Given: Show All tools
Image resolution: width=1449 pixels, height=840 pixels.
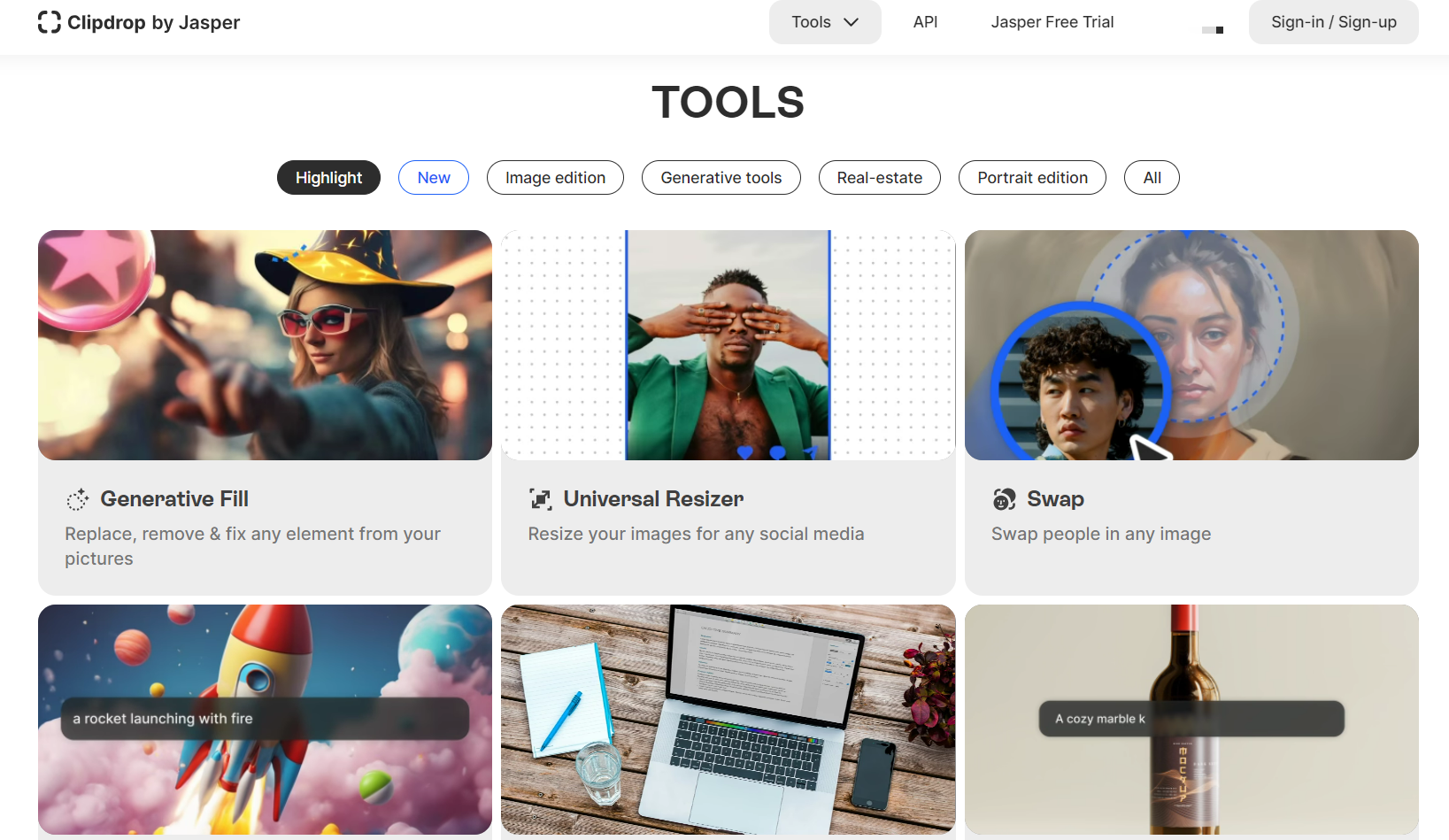Looking at the screenshot, I should (x=1152, y=177).
